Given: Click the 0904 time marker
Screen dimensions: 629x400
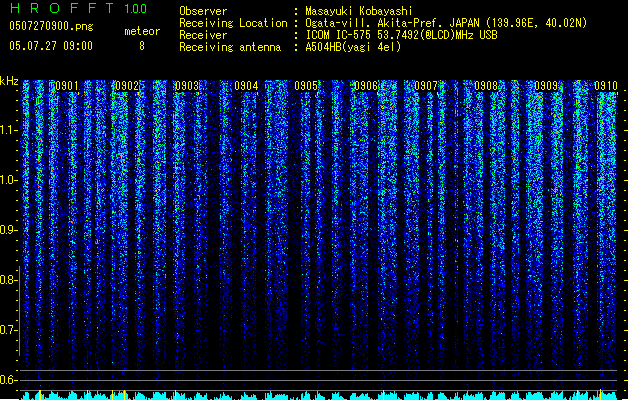Looking at the screenshot, I should (x=246, y=86).
